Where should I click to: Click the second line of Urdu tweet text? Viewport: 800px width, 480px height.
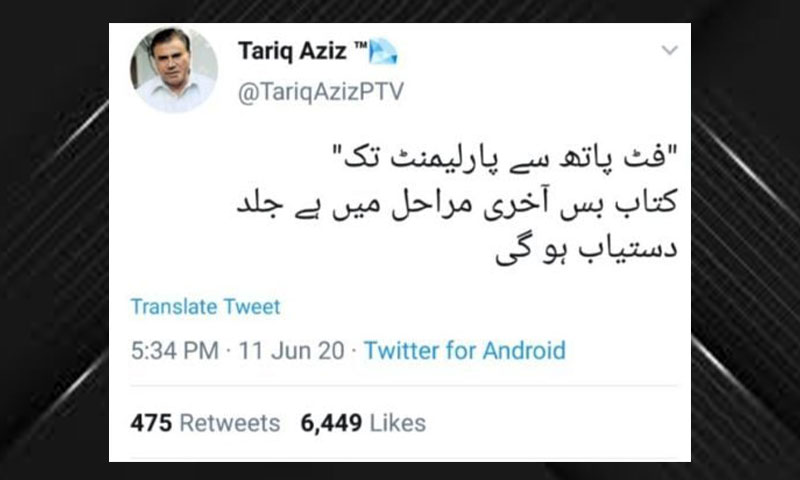pyautogui.click(x=457, y=203)
